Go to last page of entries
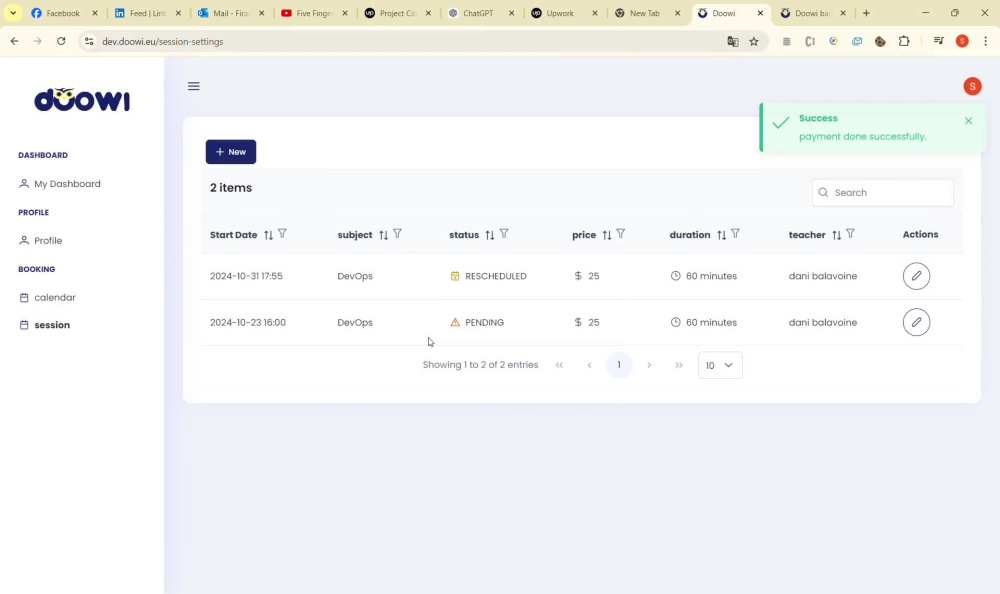Screen dimensions: 1000x594 679,365
